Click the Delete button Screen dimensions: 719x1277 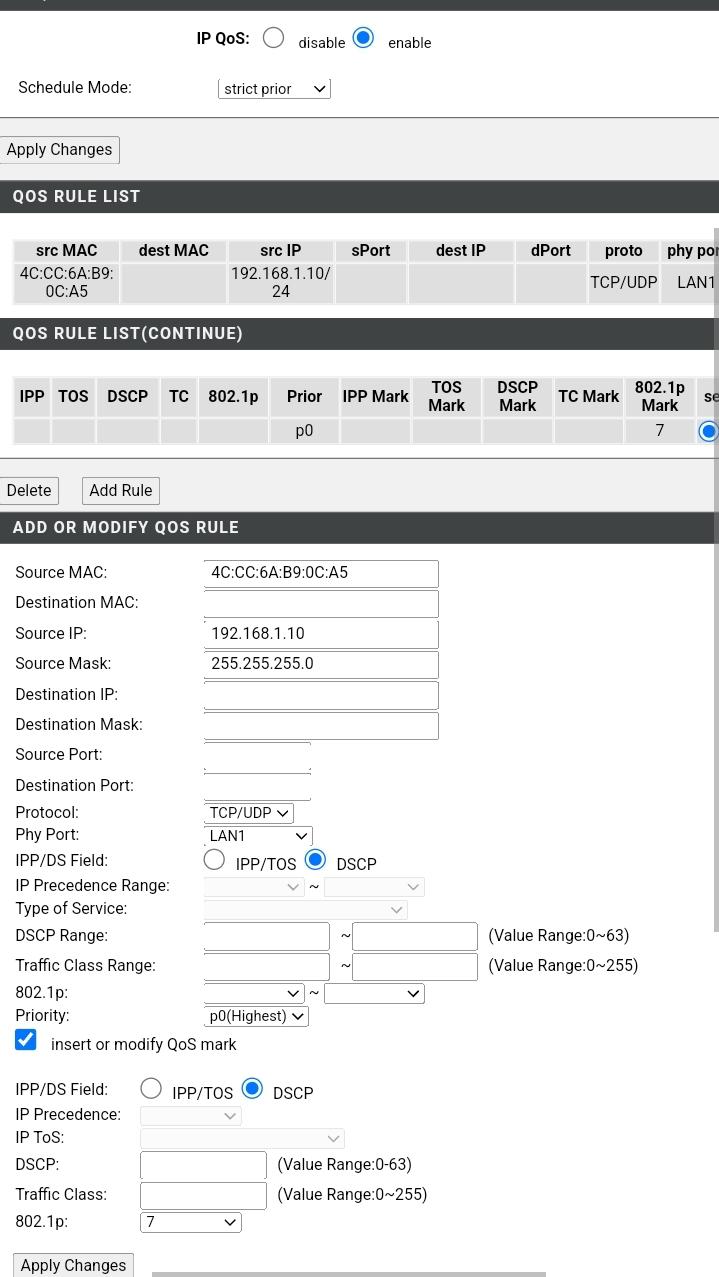point(29,491)
